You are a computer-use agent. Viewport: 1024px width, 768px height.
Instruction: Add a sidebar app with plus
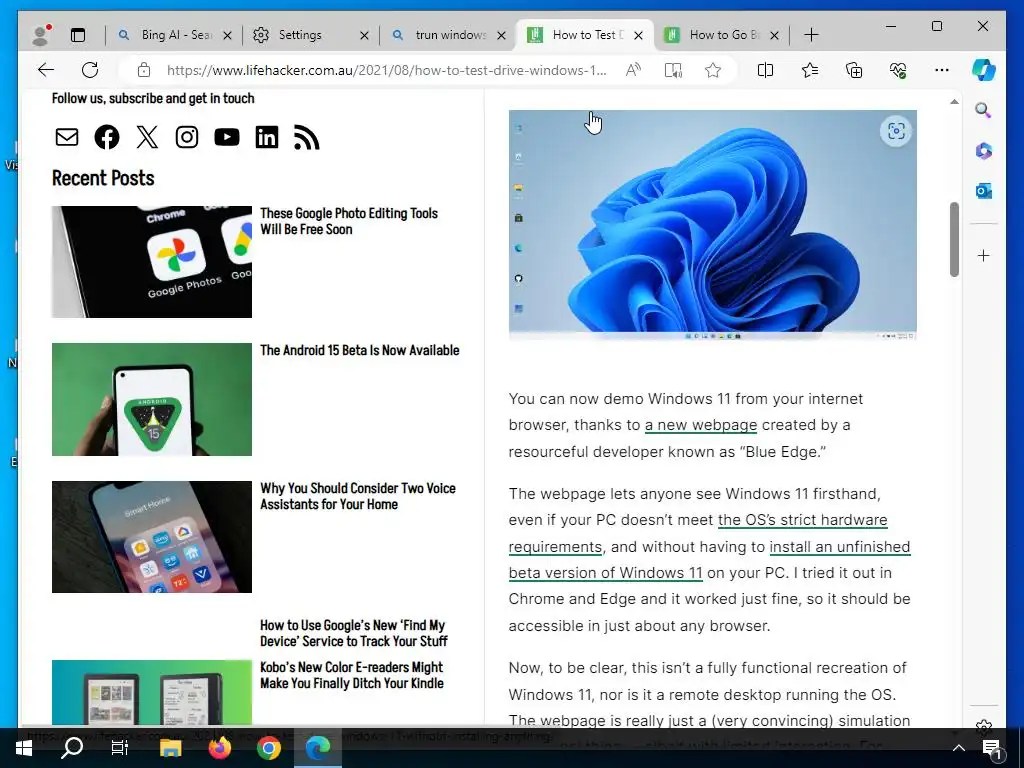(x=984, y=255)
